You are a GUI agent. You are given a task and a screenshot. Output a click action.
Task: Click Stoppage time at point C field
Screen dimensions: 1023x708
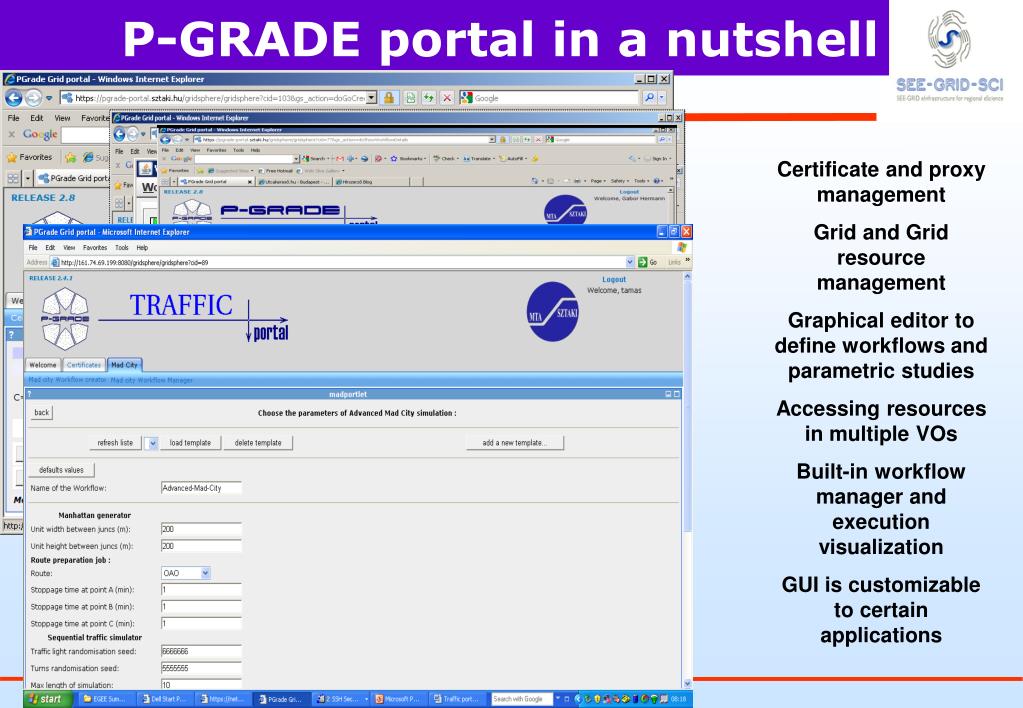coord(201,624)
